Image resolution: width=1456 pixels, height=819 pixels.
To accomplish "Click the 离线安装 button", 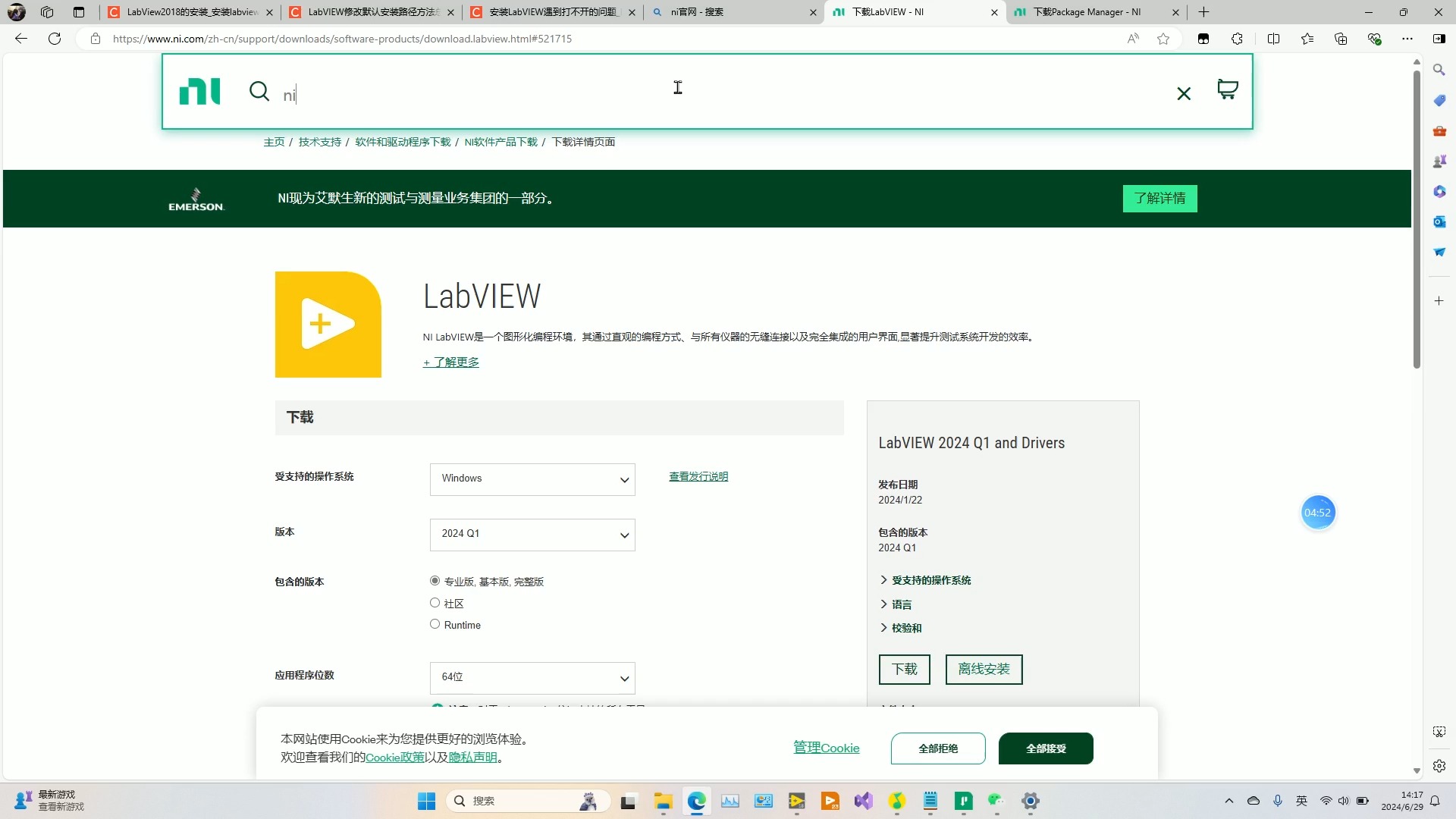I will click(984, 670).
